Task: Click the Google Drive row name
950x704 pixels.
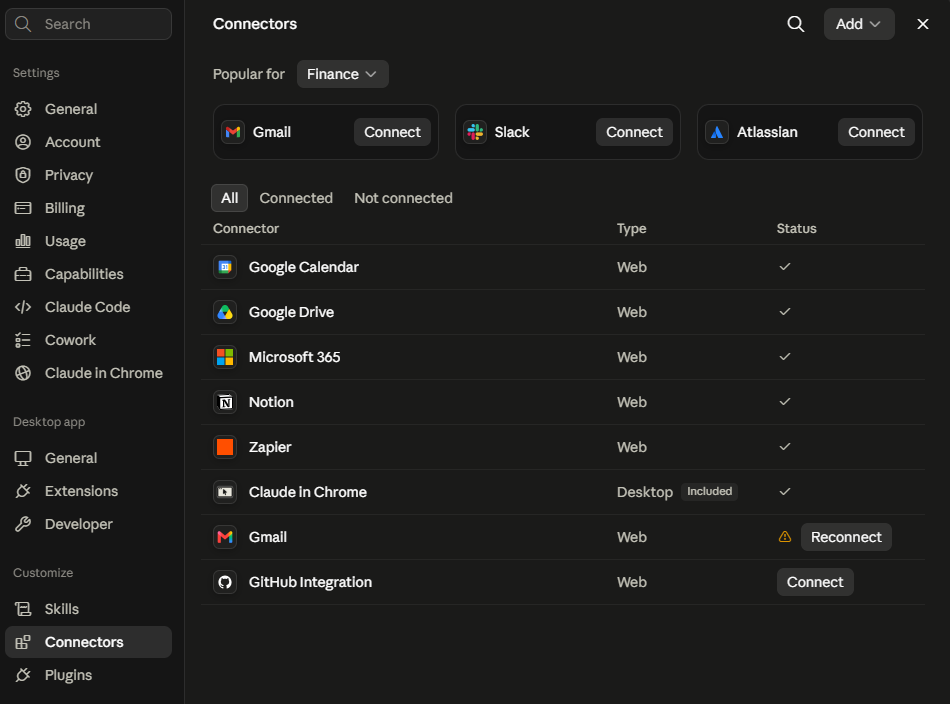Action: click(291, 312)
